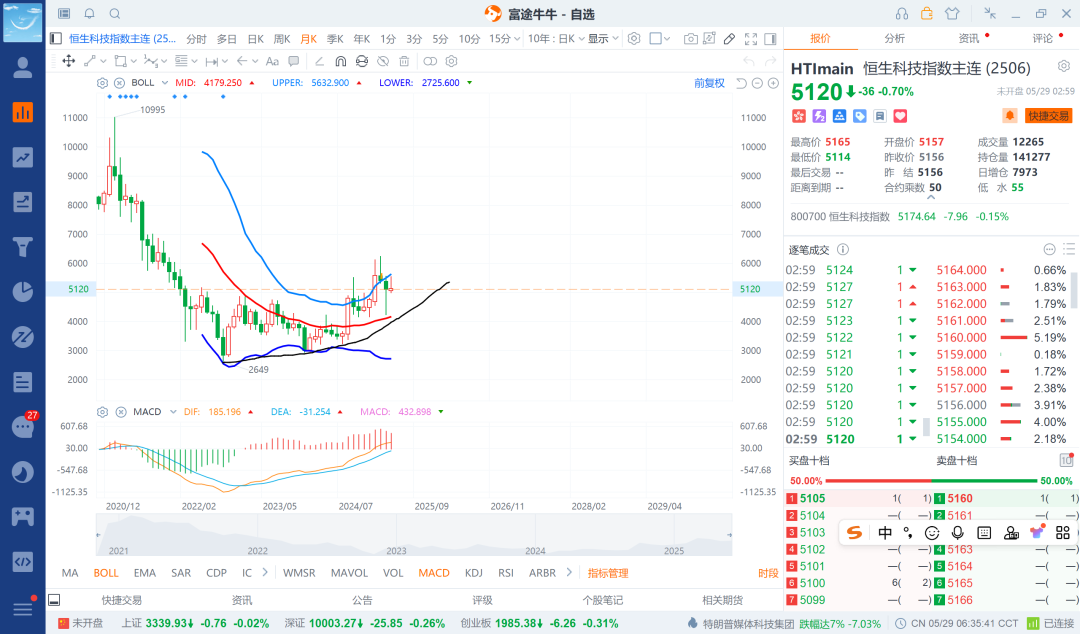Screen dimensions: 1080x634
Task: Toggle the BOLL indicator at the bottom
Action: 106,573
